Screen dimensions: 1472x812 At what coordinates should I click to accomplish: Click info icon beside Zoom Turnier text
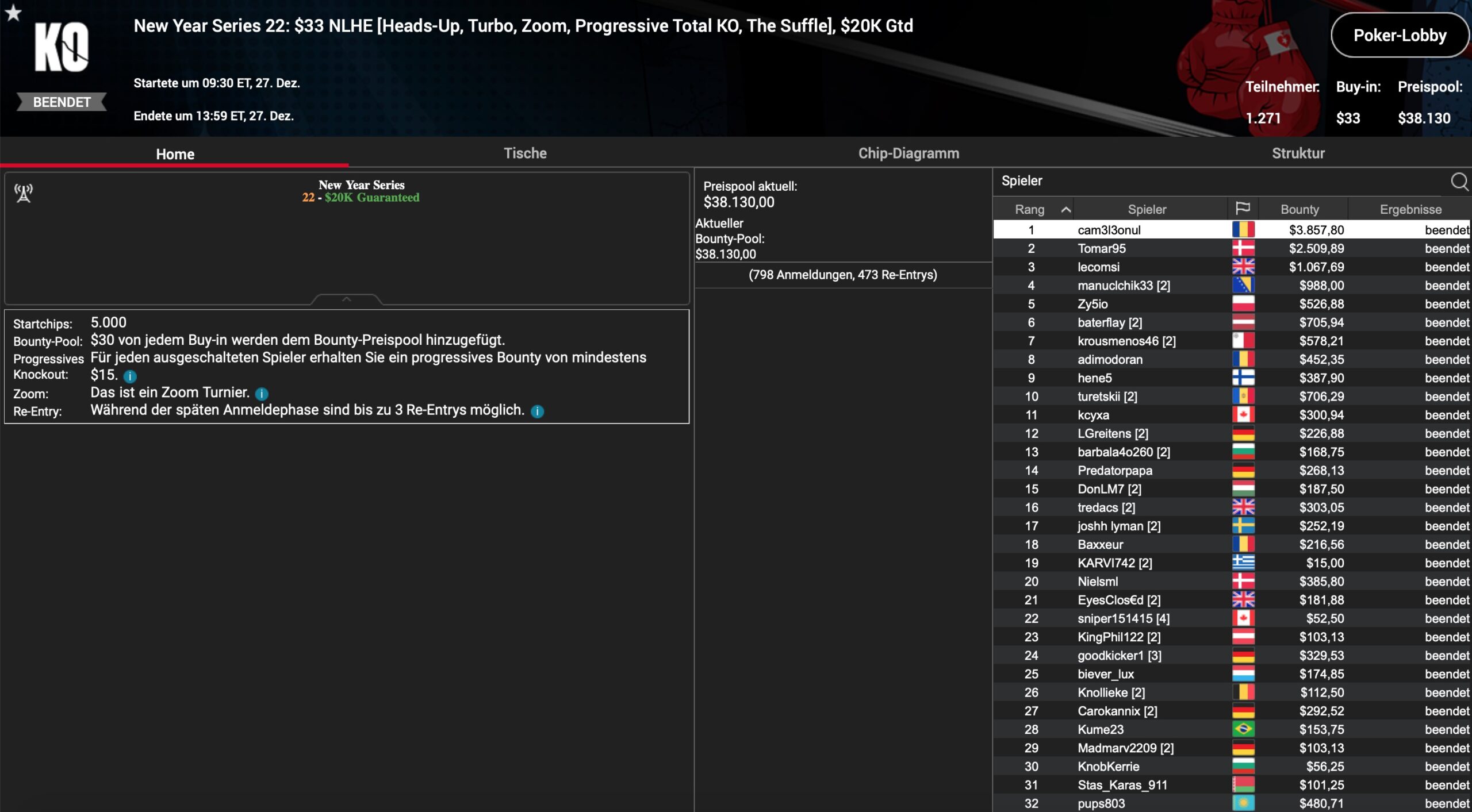[x=262, y=394]
